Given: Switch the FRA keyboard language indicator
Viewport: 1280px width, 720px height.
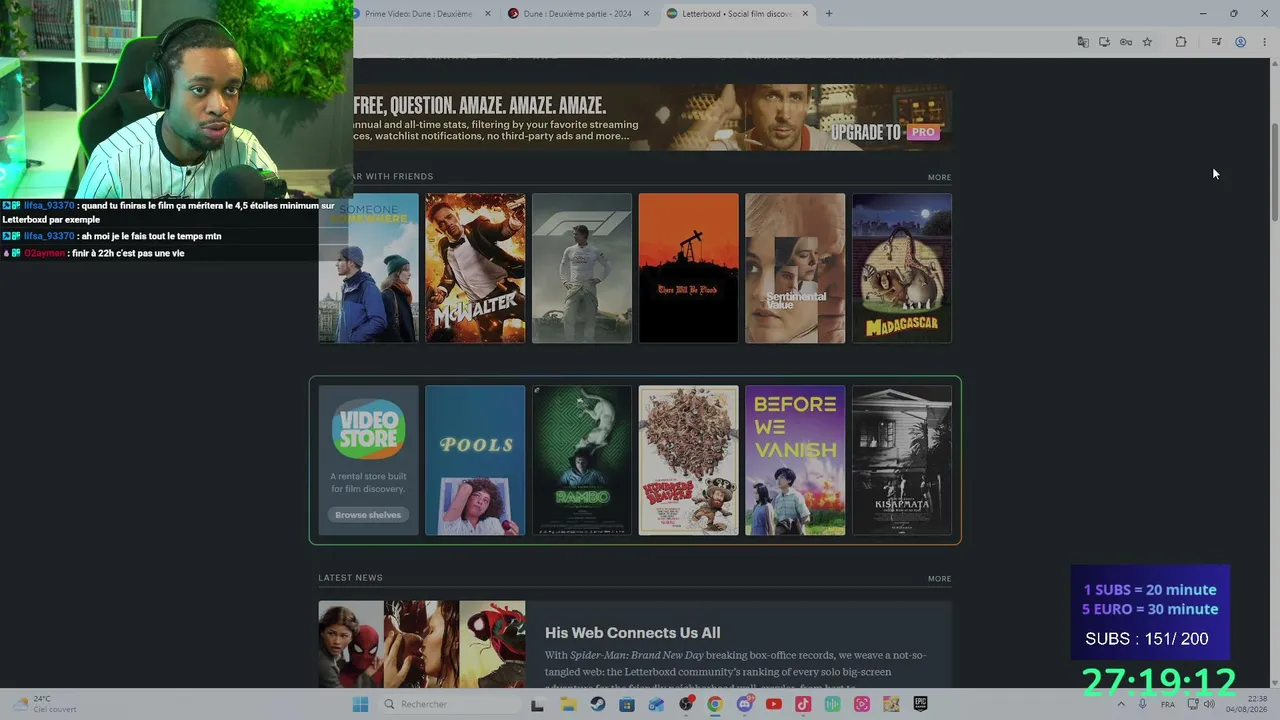Looking at the screenshot, I should 1168,704.
